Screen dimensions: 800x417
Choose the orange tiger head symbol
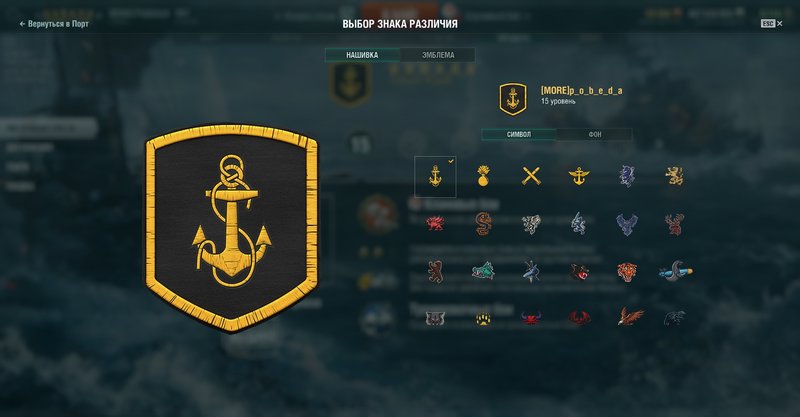[x=627, y=272]
